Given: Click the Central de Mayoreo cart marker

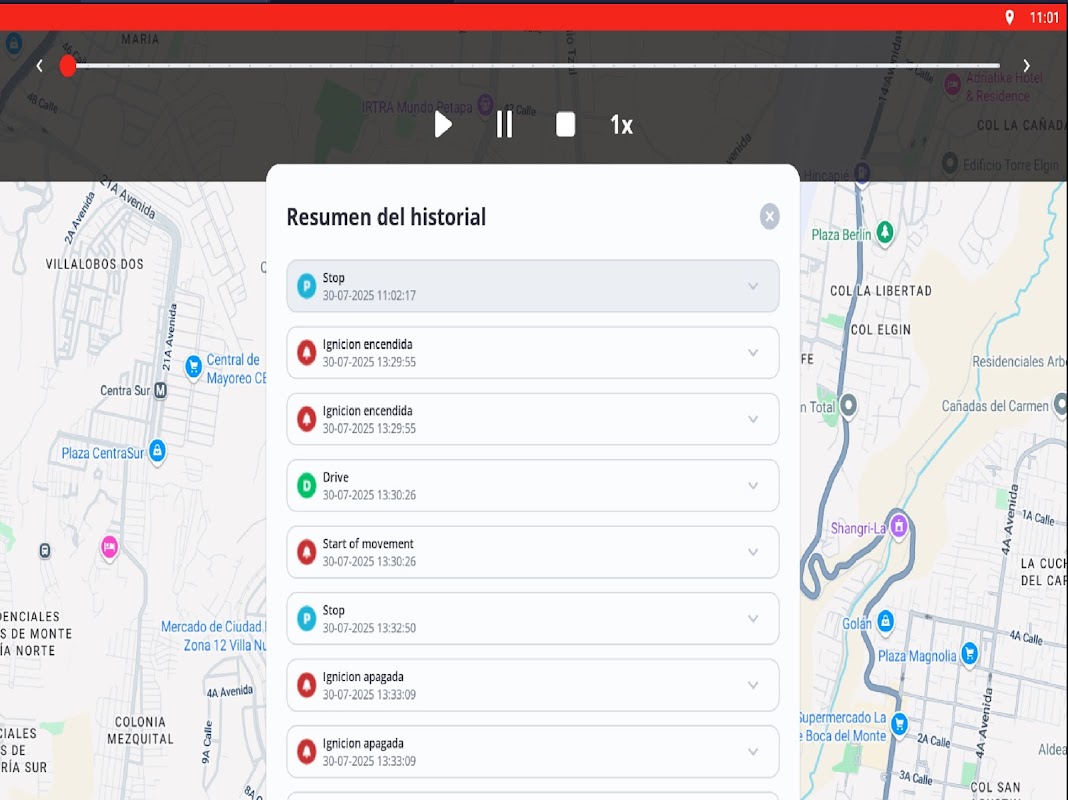Looking at the screenshot, I should pyautogui.click(x=193, y=367).
